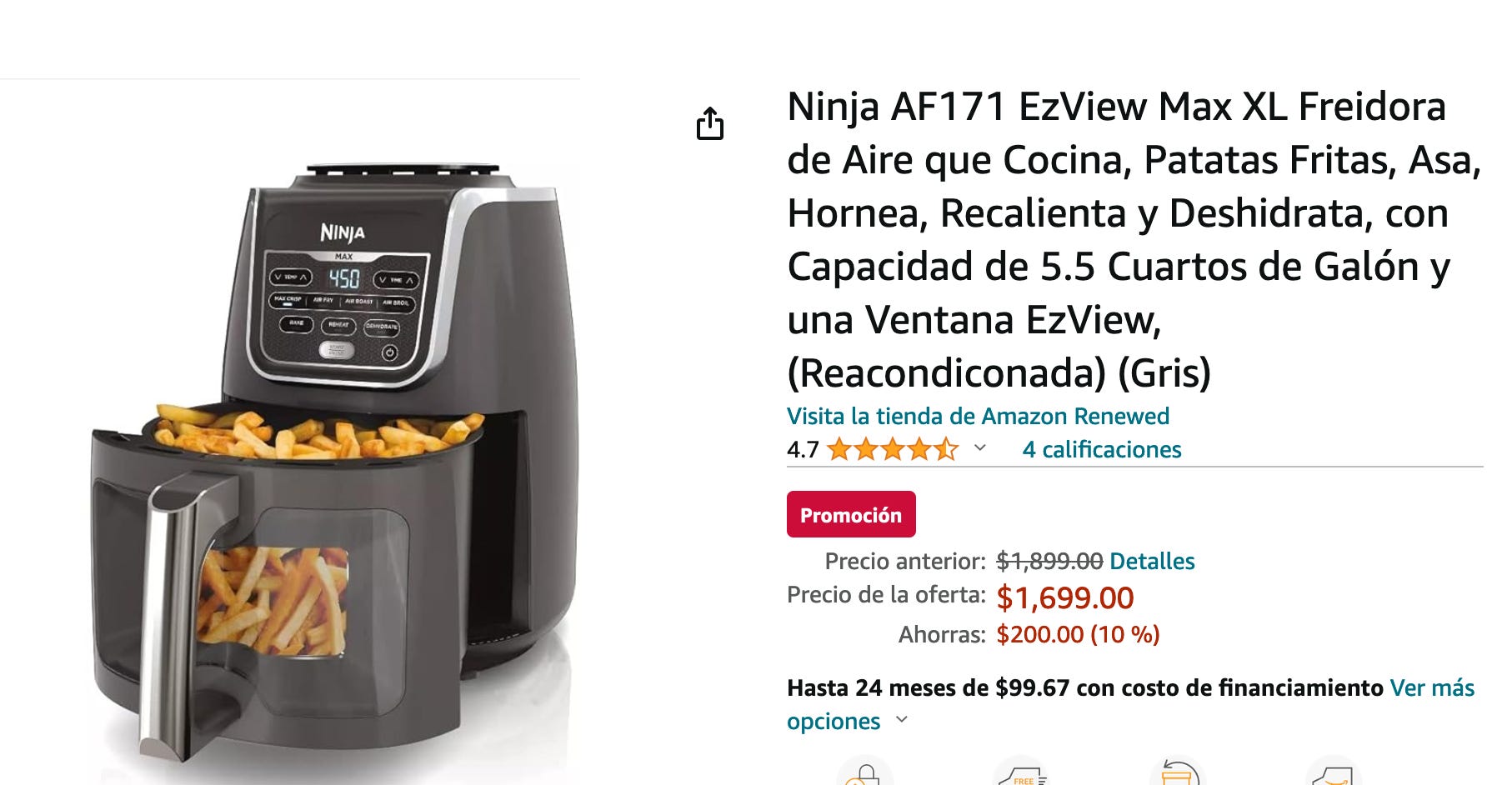Click the Ninja logo on the fryer image
1512x785 pixels.
point(343,232)
